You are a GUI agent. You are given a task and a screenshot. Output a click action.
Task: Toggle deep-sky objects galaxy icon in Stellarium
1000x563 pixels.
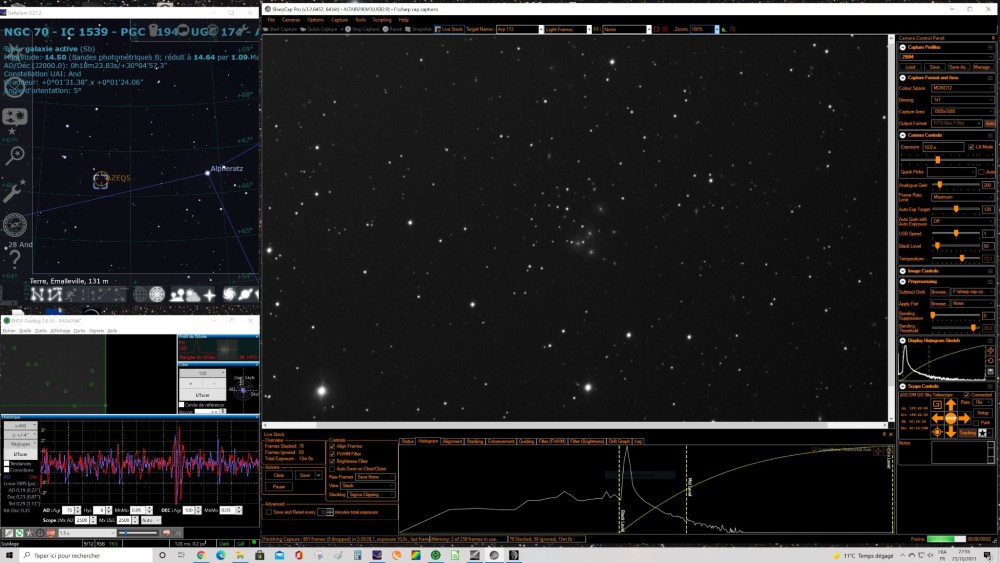[228, 295]
